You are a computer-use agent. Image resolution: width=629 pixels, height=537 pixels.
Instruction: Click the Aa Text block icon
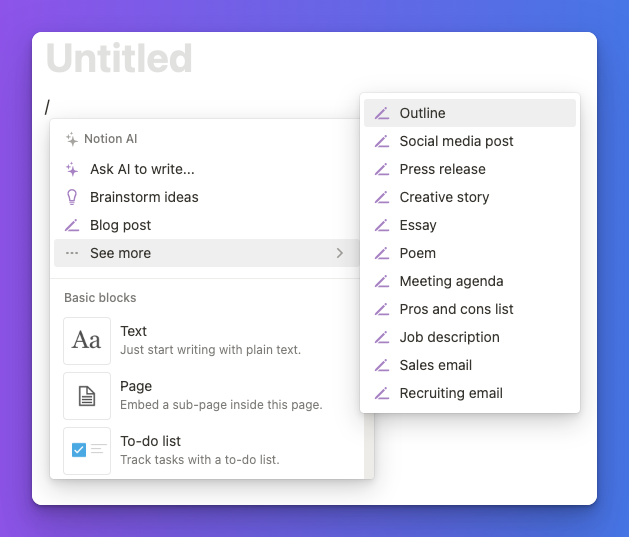pyautogui.click(x=87, y=341)
